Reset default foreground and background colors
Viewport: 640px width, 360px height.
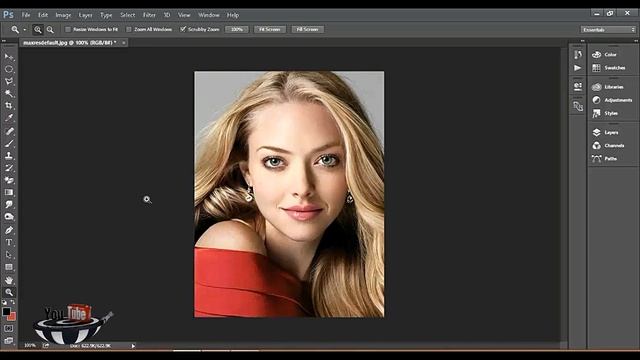click(4, 302)
